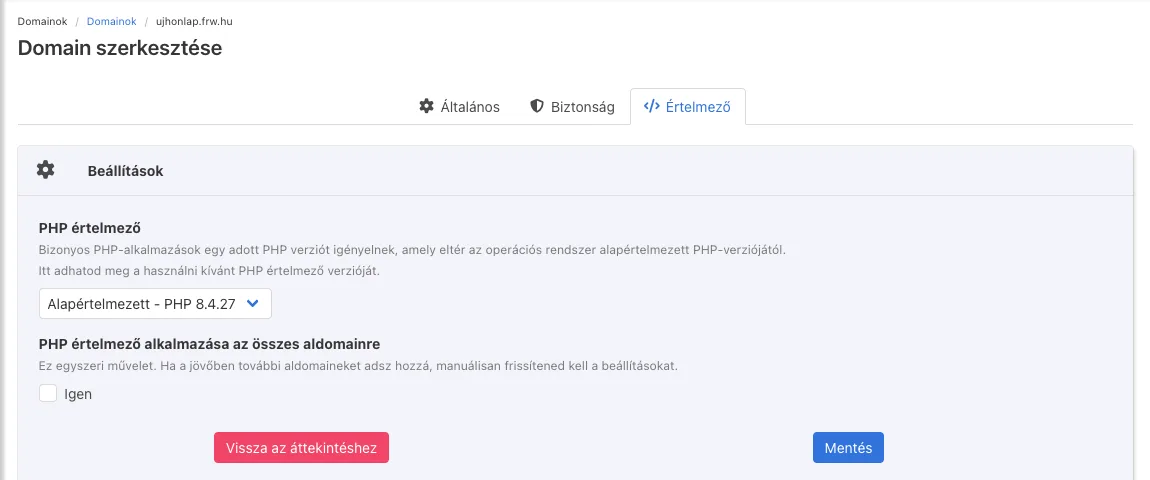Switch to the Biztonság tab

tap(572, 106)
